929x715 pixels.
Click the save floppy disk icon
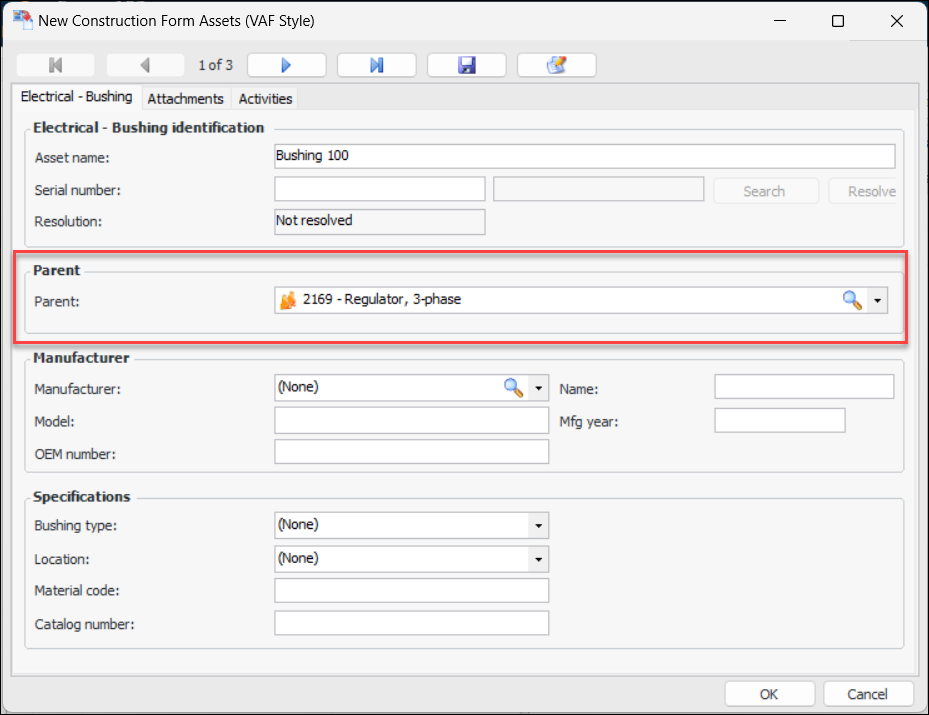[x=466, y=65]
